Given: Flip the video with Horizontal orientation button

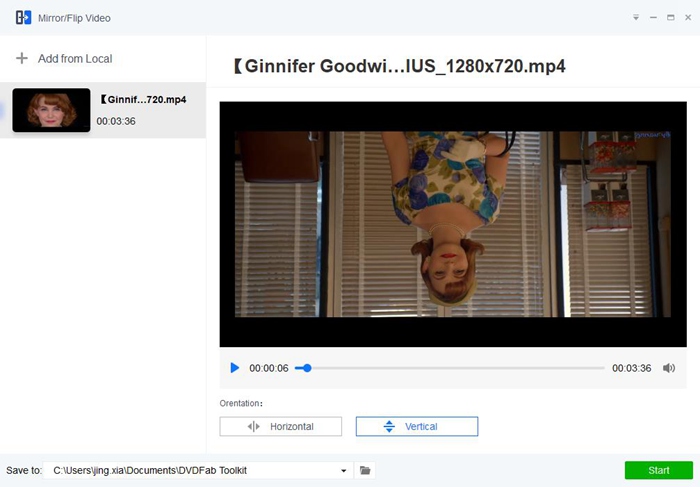Looking at the screenshot, I should coord(281,426).
